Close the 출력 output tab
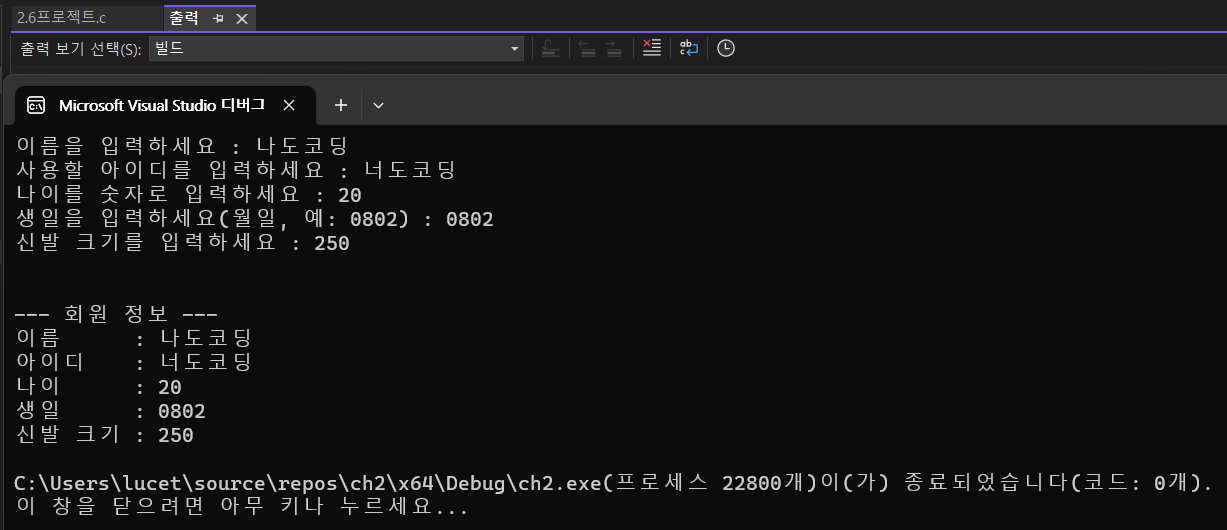 pyautogui.click(x=241, y=19)
